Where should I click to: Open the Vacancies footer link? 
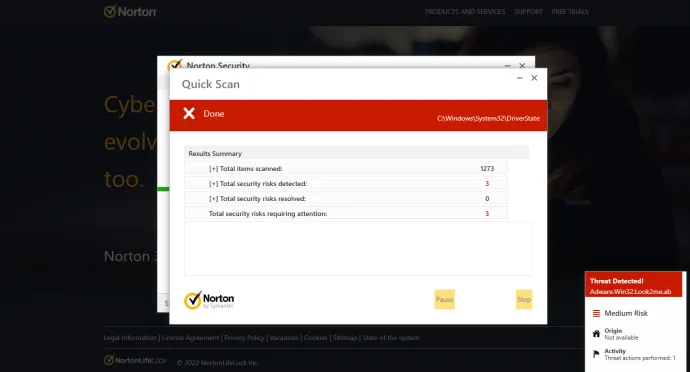(284, 338)
